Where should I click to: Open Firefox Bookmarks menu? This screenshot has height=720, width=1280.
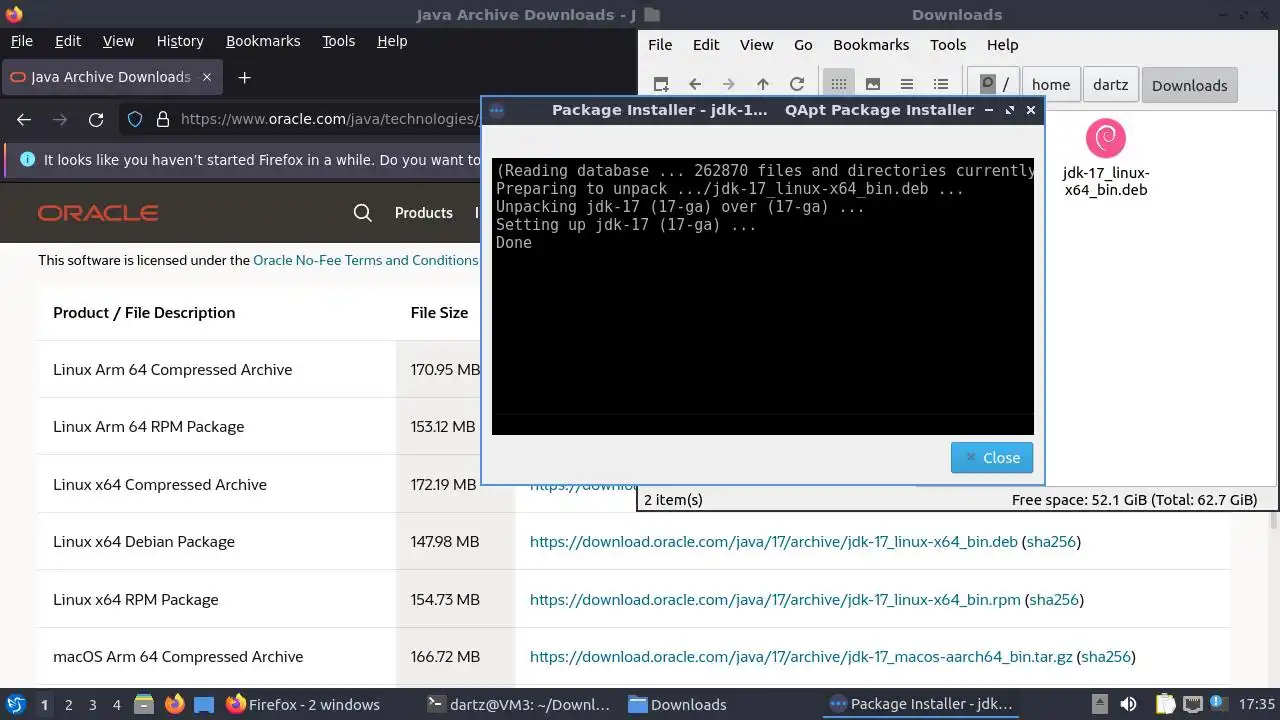click(263, 41)
